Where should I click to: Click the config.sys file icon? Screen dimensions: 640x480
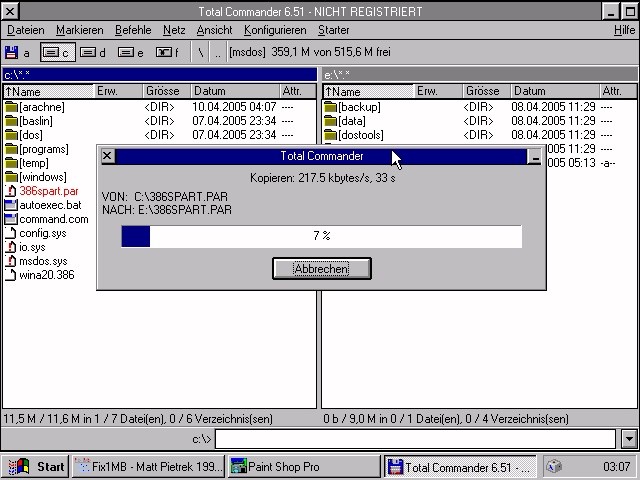pos(11,233)
